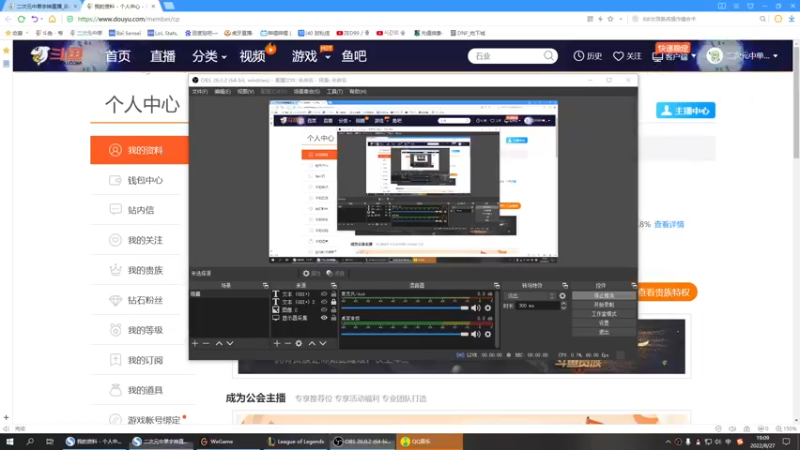The height and width of the screenshot is (450, 800).
Task: Open source settings gear in 来源 panel toolbar
Action: (299, 343)
